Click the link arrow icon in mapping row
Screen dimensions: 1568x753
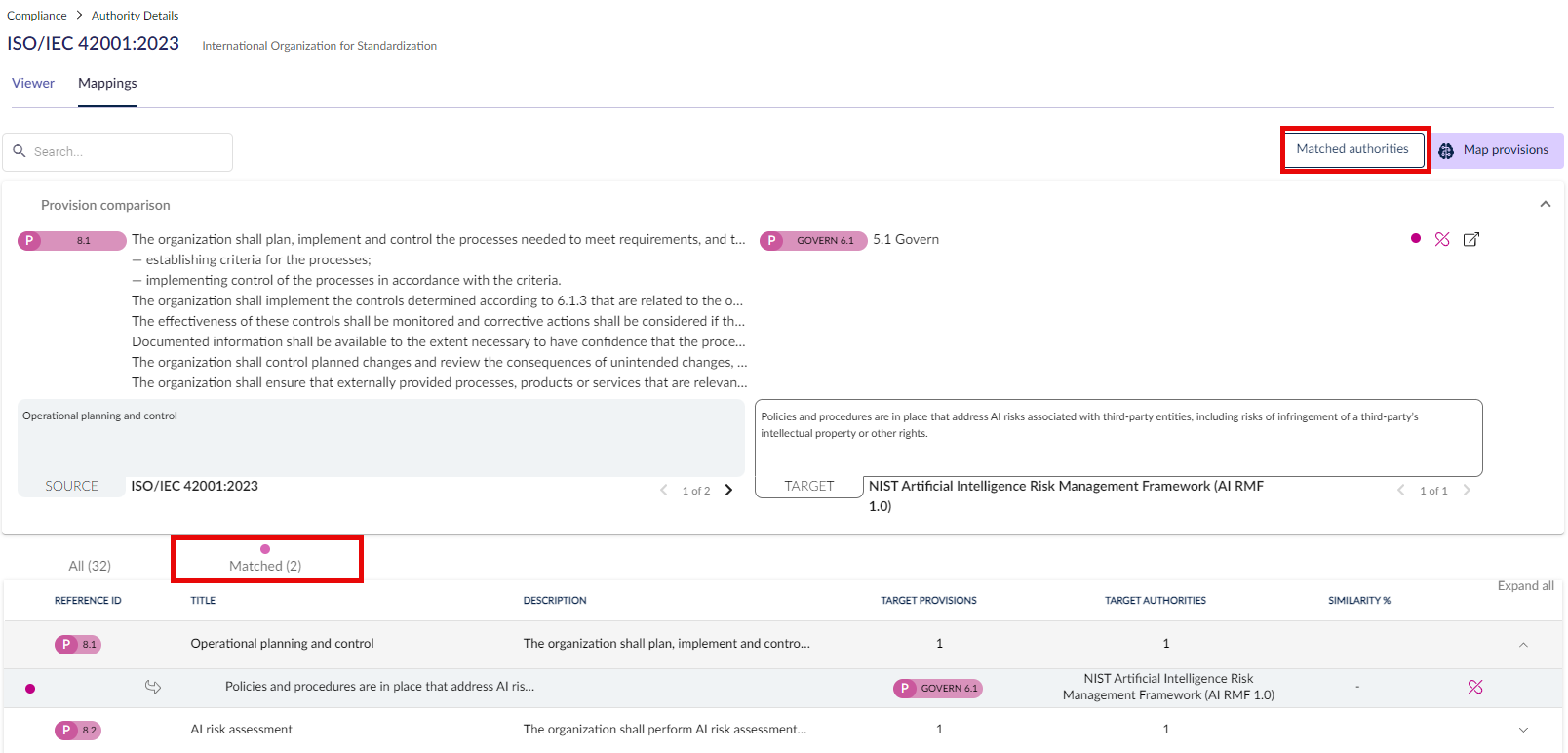click(153, 687)
